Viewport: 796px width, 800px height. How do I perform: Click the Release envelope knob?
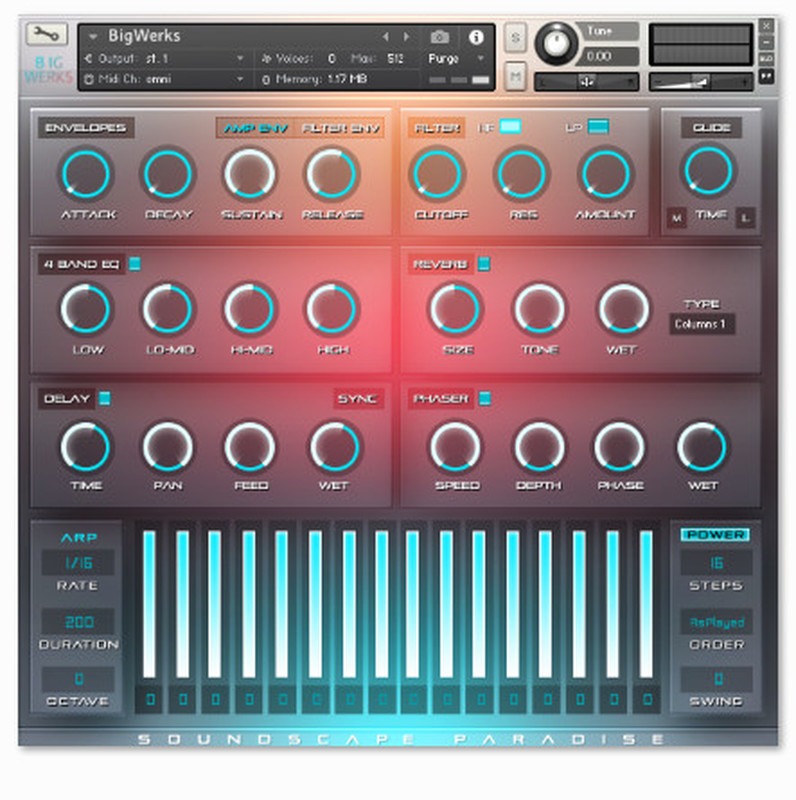(332, 174)
